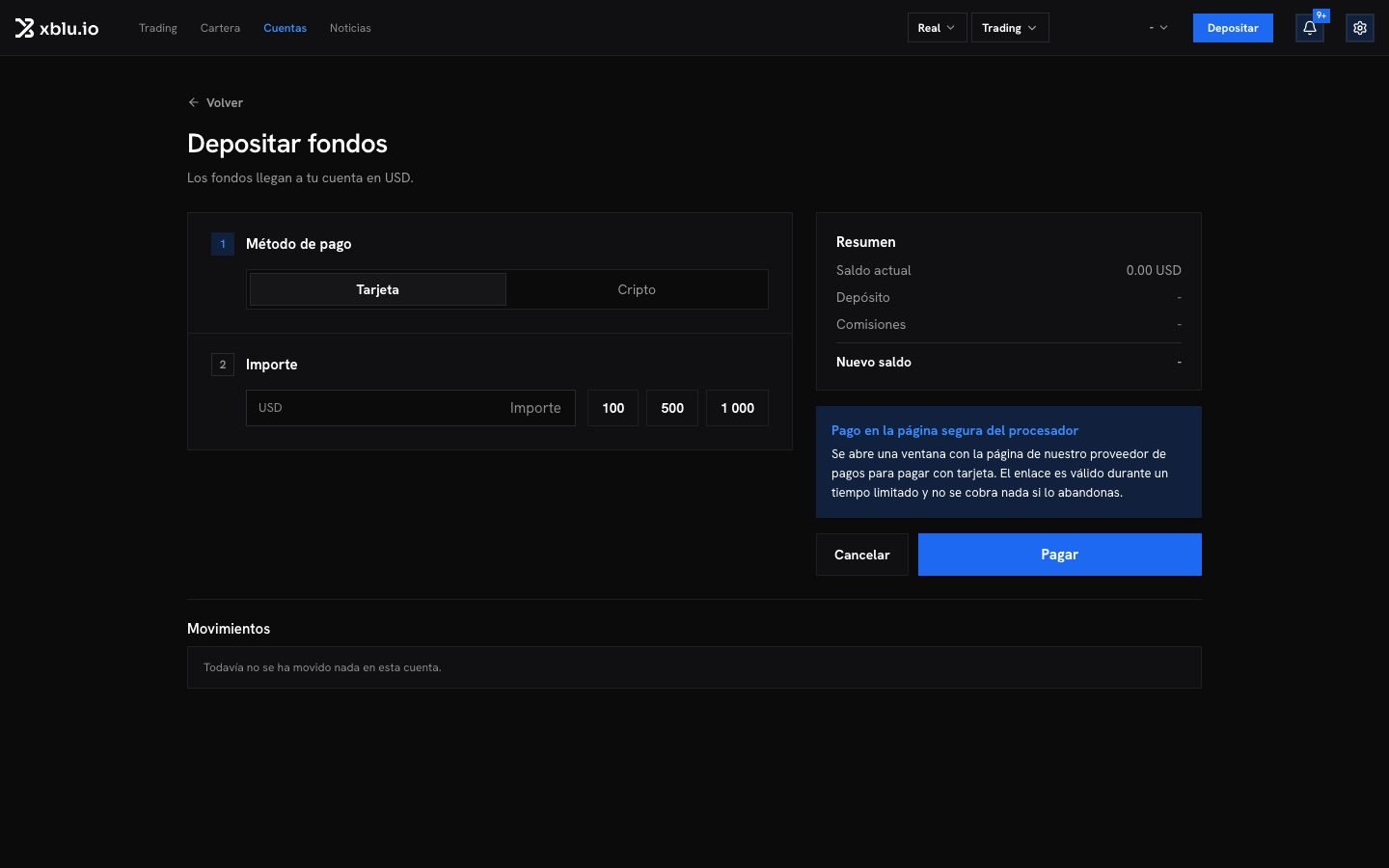
Task: Click the back arrow next to Volver
Action: 194,102
